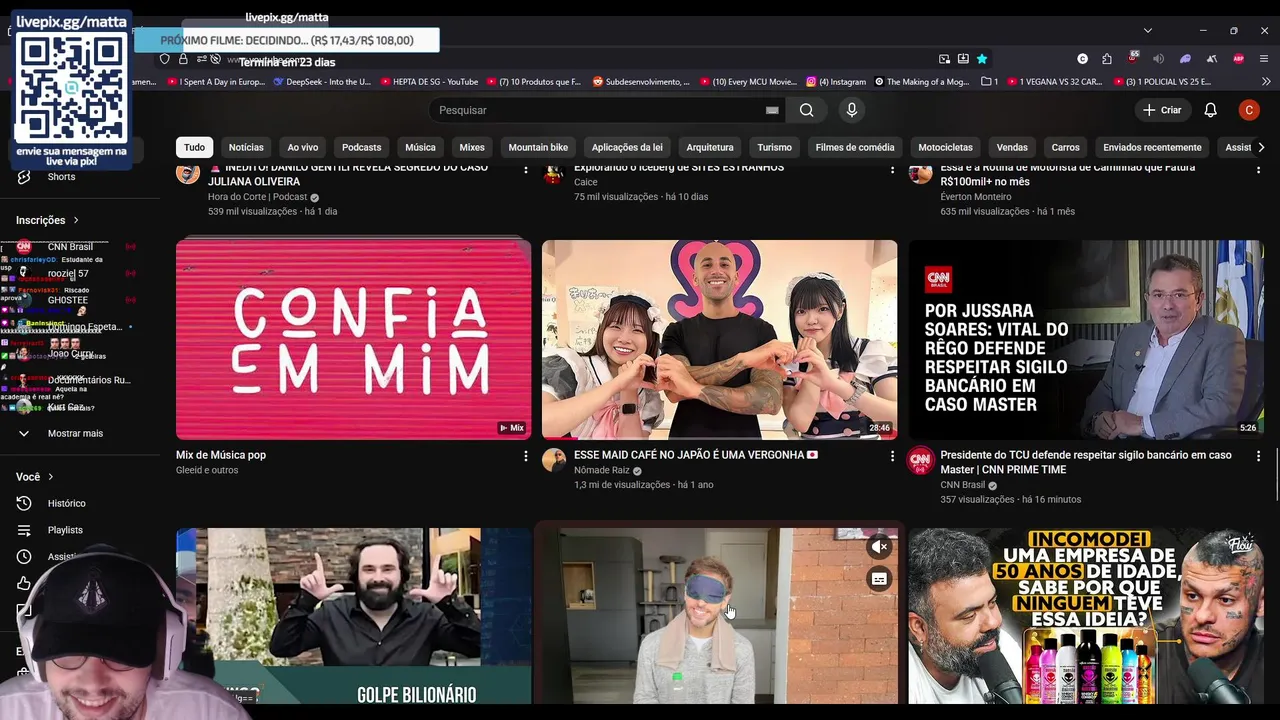Select the Arquitetura filter chip

(710, 147)
